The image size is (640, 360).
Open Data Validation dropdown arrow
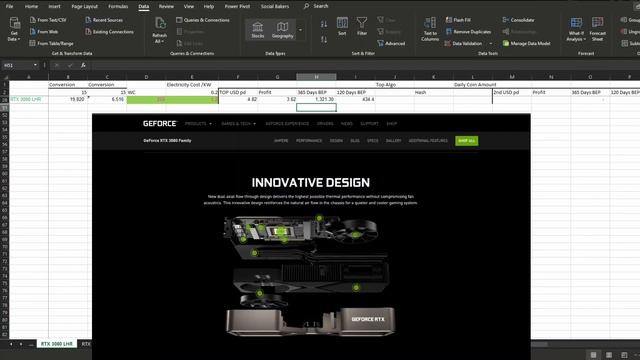pos(491,43)
